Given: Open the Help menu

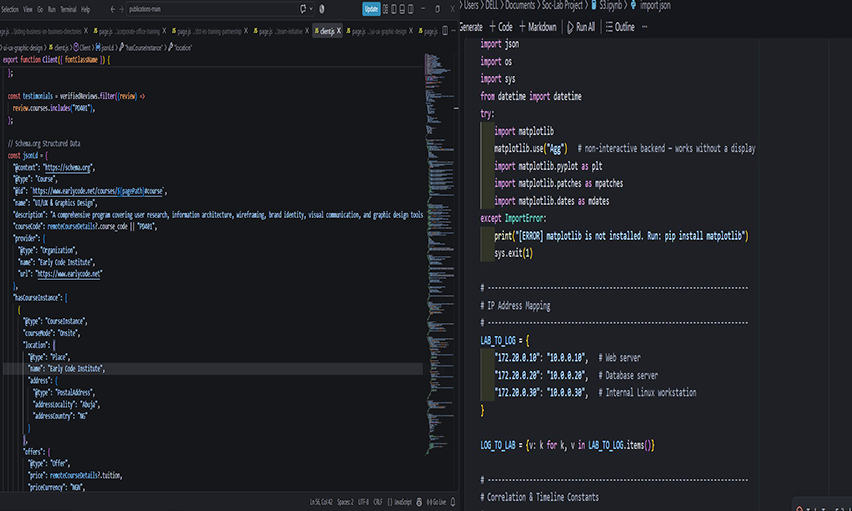Looking at the screenshot, I should click(85, 9).
